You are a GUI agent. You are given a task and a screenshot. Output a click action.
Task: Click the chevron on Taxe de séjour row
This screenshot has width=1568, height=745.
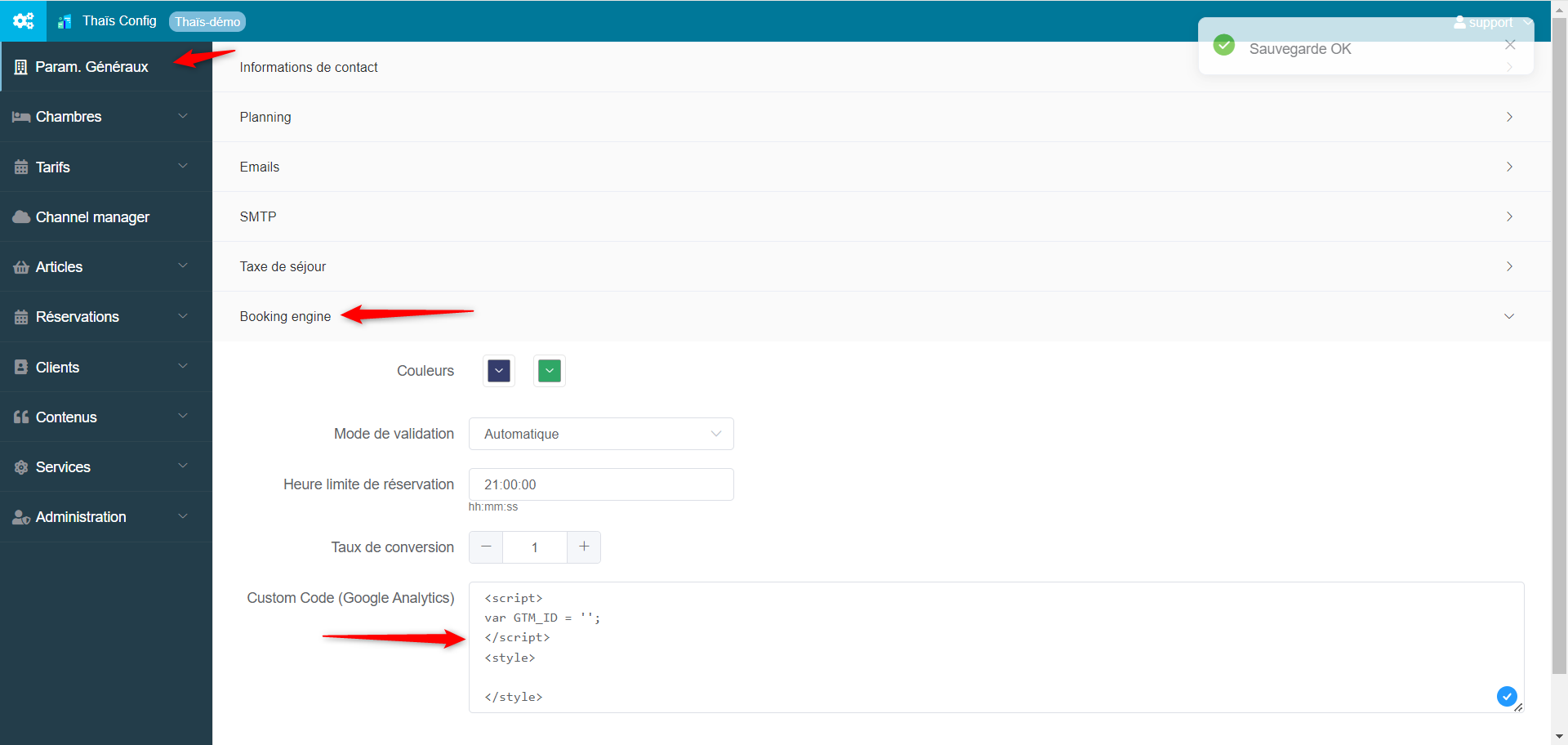1509,266
